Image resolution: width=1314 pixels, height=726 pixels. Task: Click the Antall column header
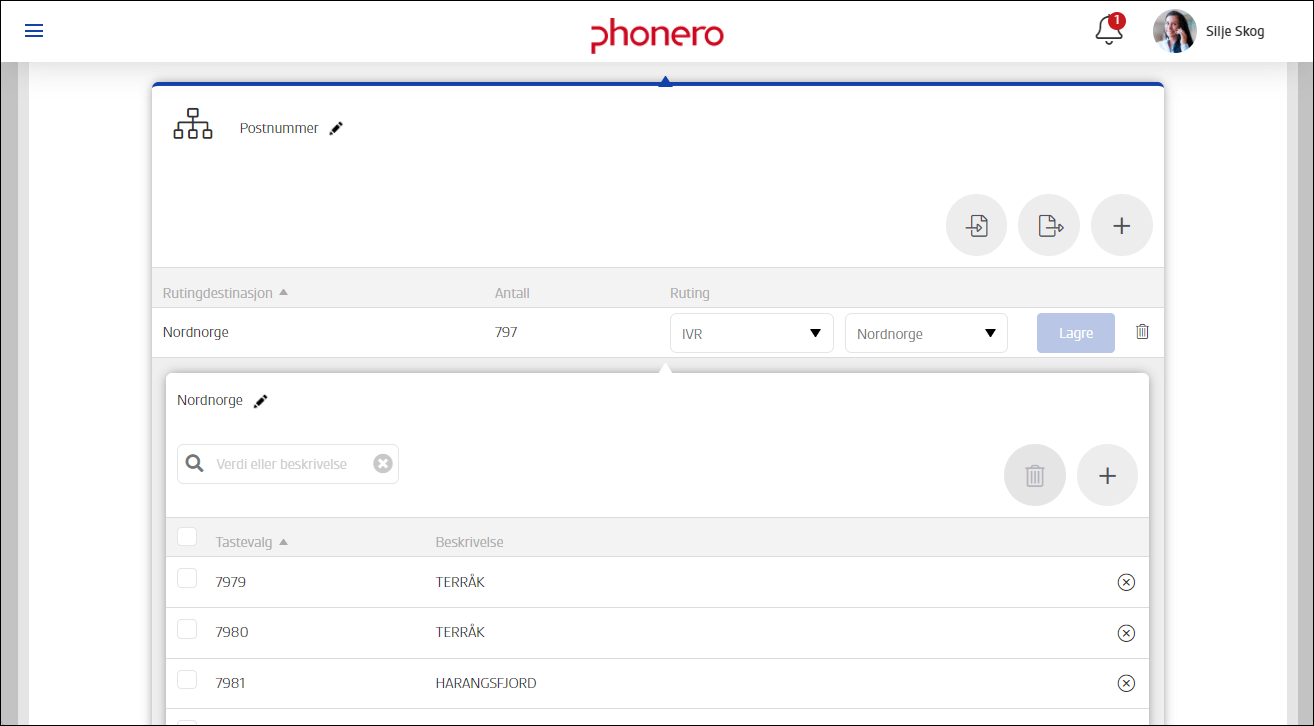pyautogui.click(x=512, y=293)
